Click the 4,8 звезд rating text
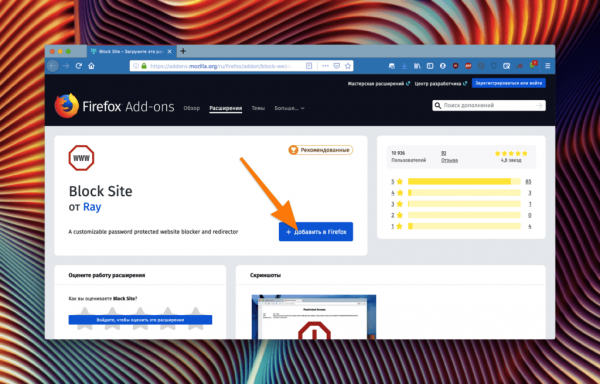Image resolution: width=600 pixels, height=384 pixels. pyautogui.click(x=511, y=160)
